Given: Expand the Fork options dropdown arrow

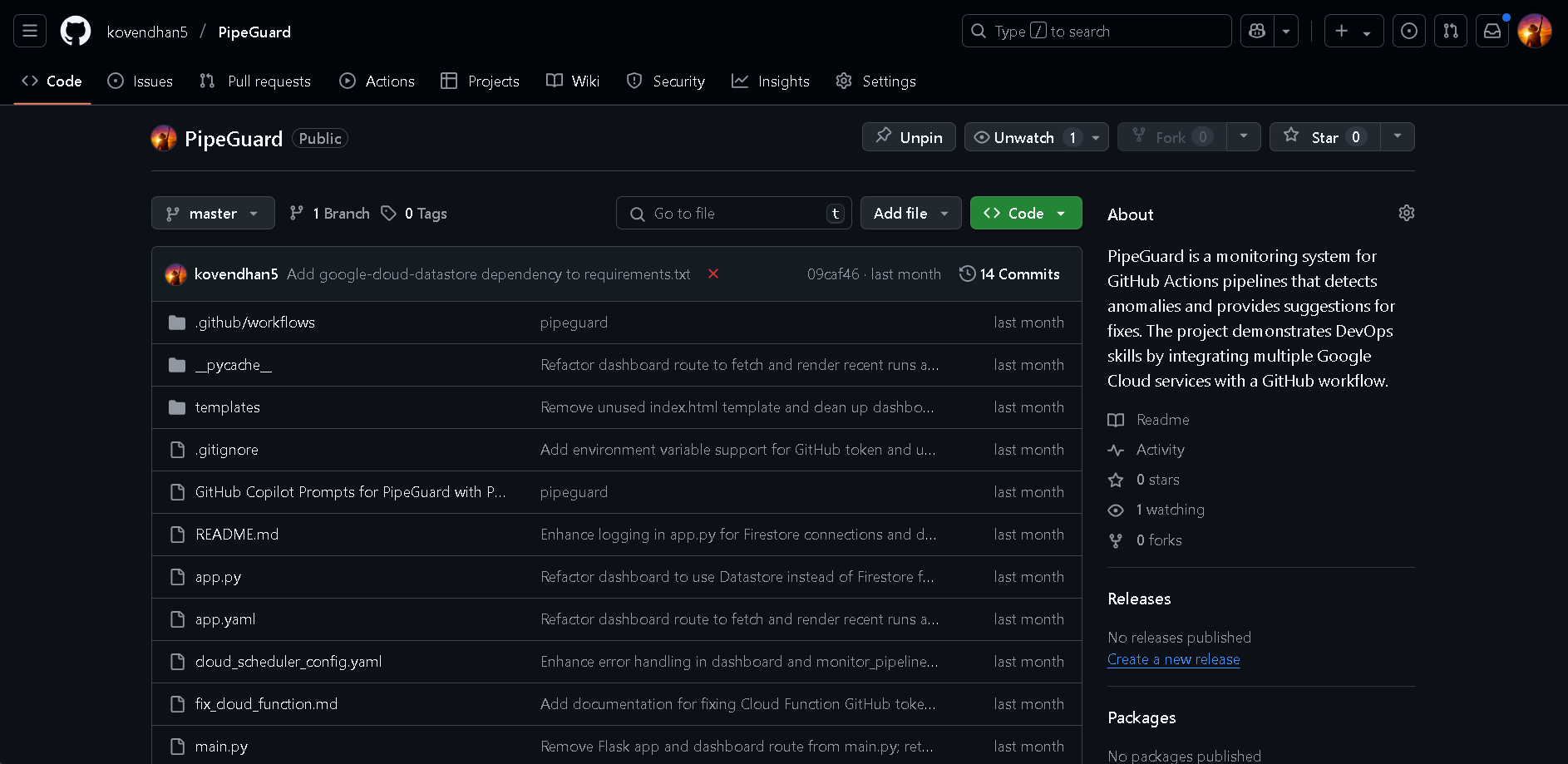Looking at the screenshot, I should pyautogui.click(x=1244, y=136).
